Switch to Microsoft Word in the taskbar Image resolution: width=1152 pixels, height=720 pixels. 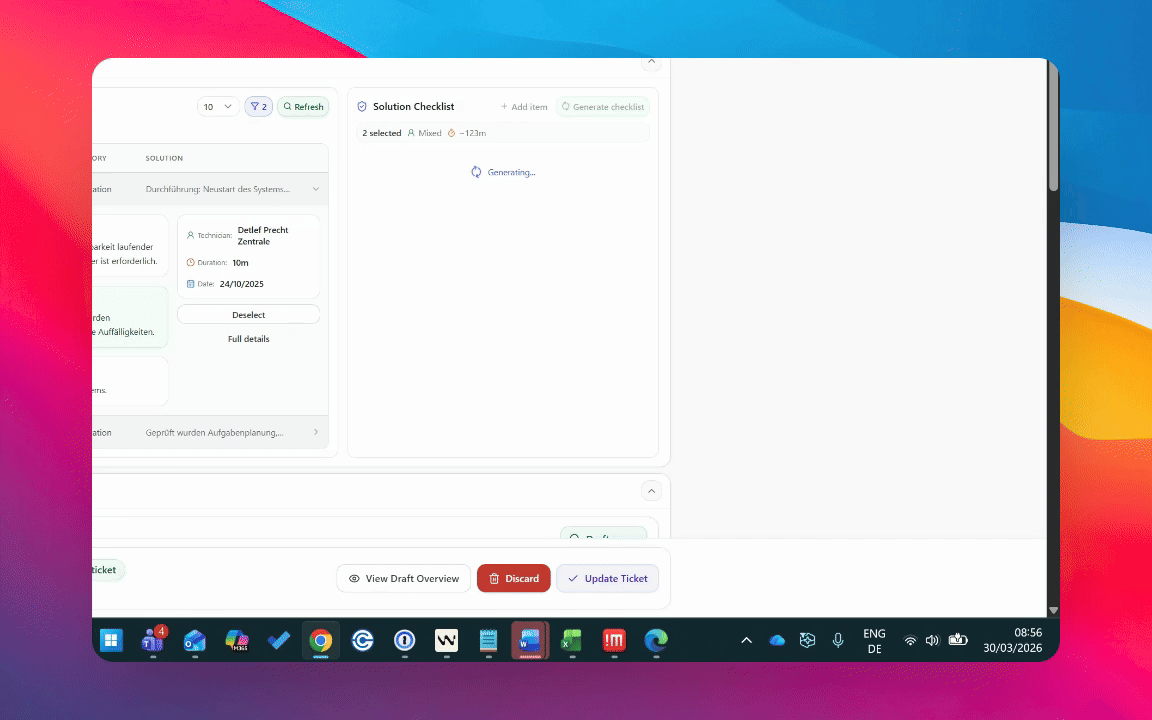[530, 641]
